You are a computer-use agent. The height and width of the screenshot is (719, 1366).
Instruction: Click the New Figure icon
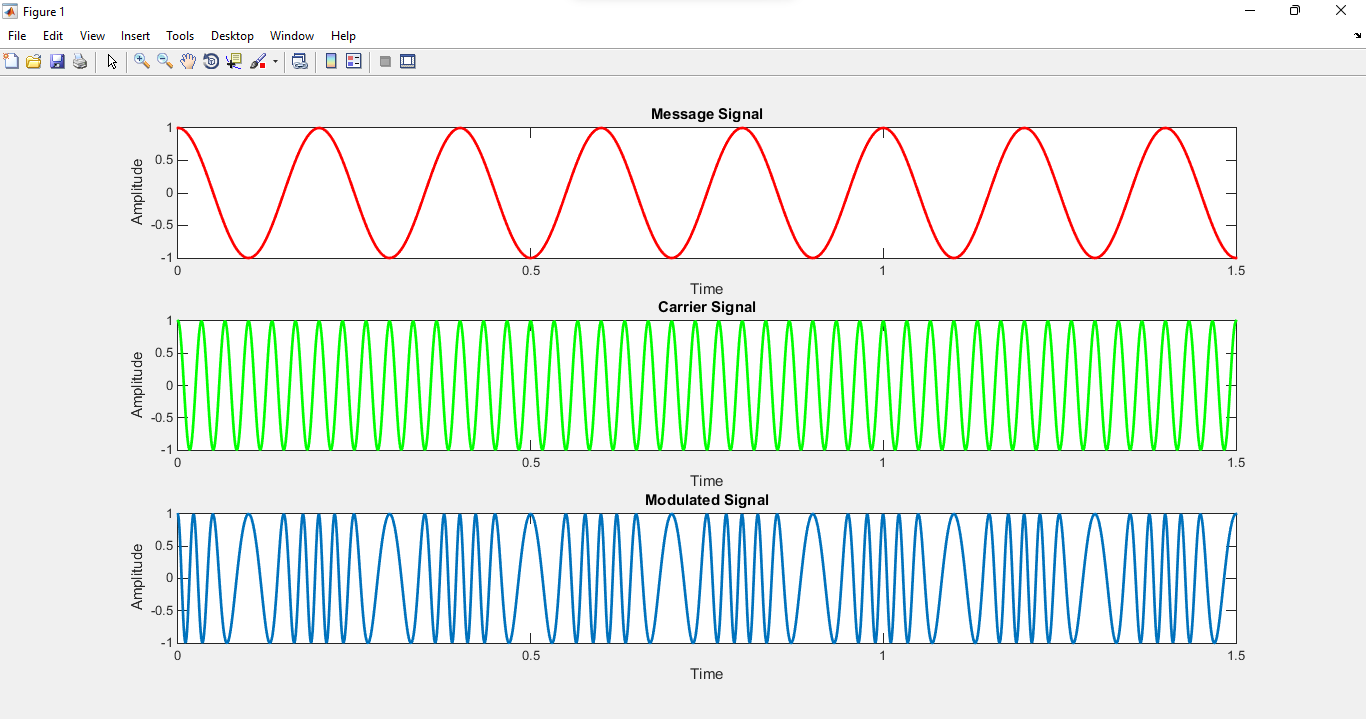12,61
